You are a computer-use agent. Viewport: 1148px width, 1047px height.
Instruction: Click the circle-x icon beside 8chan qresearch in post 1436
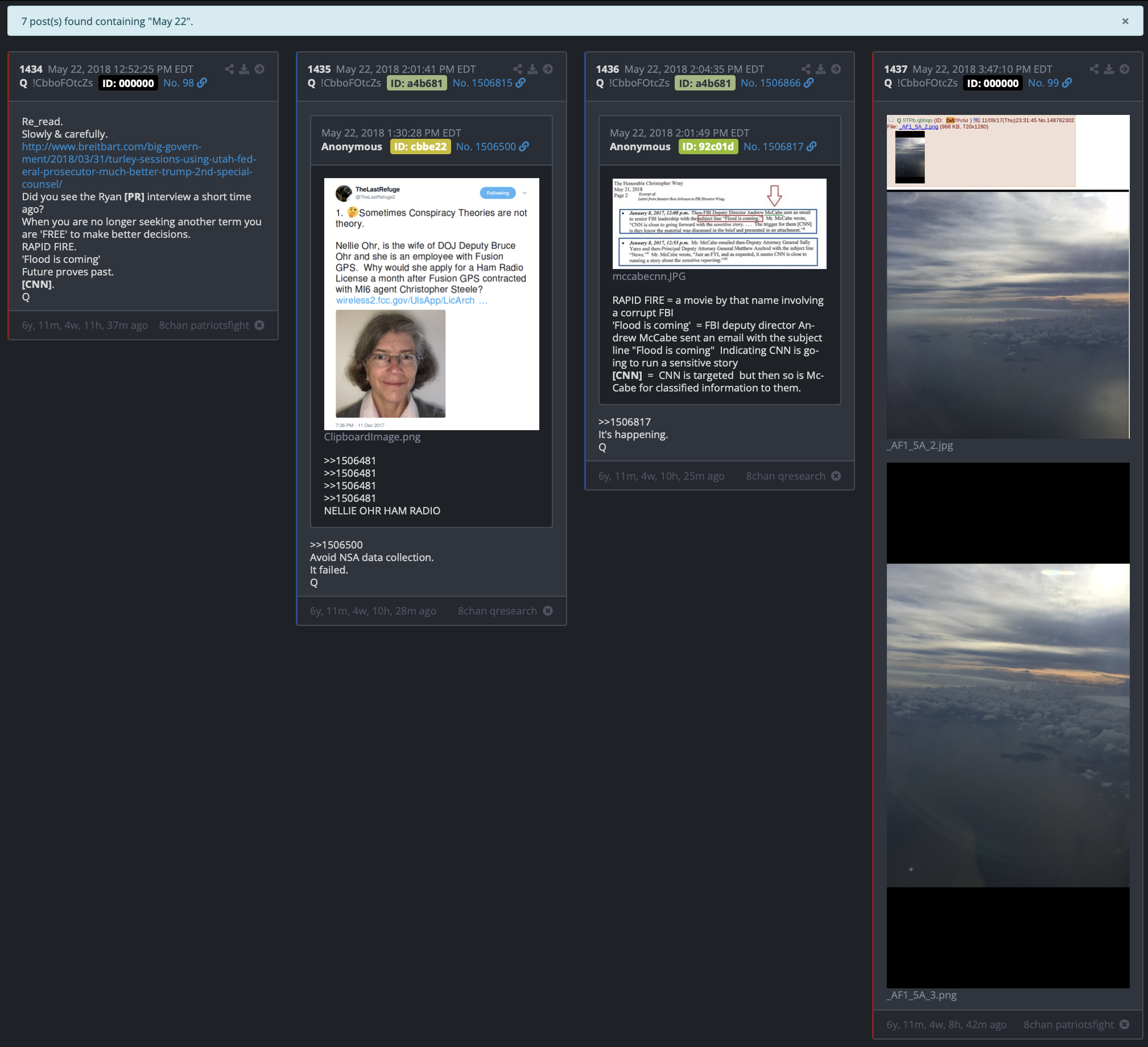[x=836, y=476]
